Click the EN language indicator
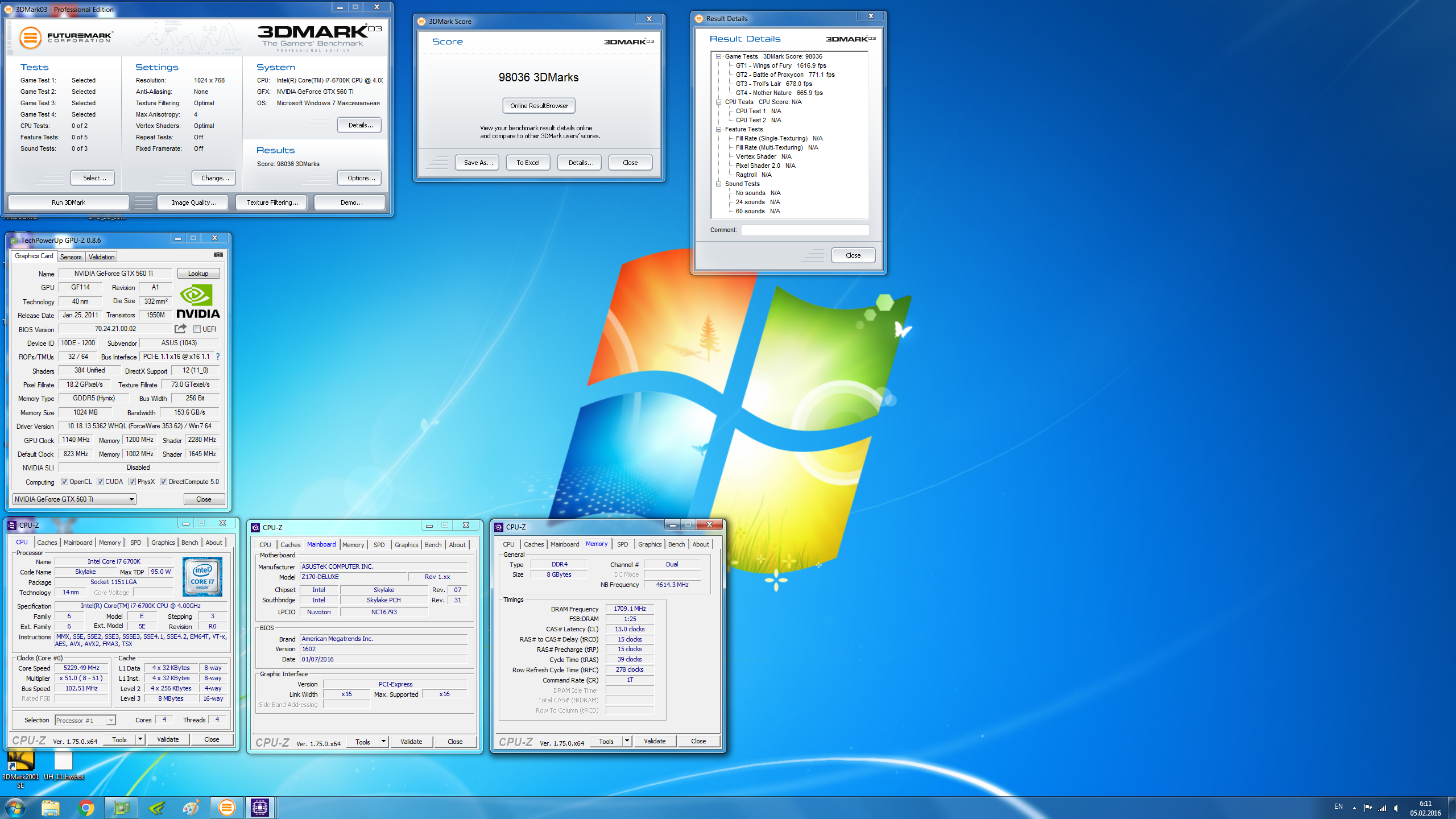Image resolution: width=1456 pixels, height=819 pixels. [x=1338, y=806]
